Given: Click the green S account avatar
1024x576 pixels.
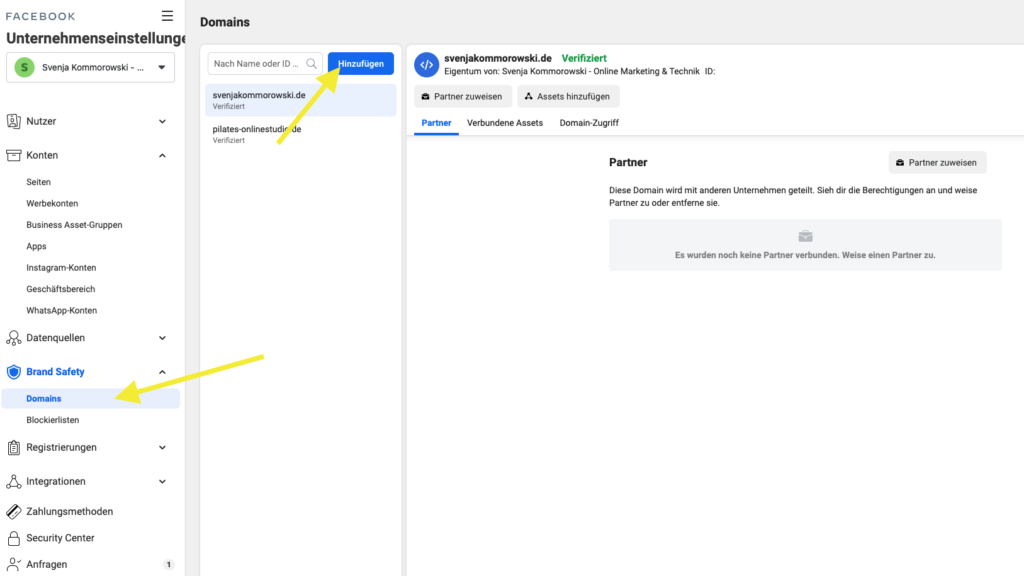Looking at the screenshot, I should (24, 67).
